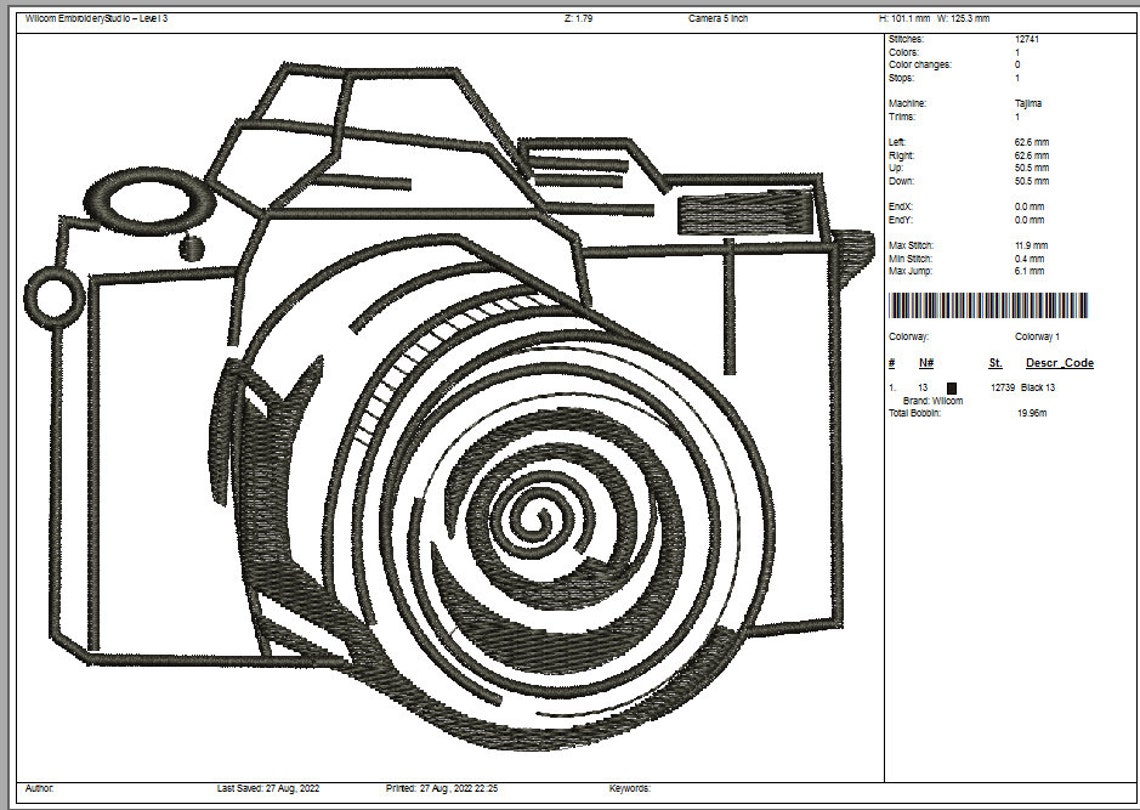
Task: Click the H and W dimensions header
Action: pyautogui.click(x=935, y=16)
